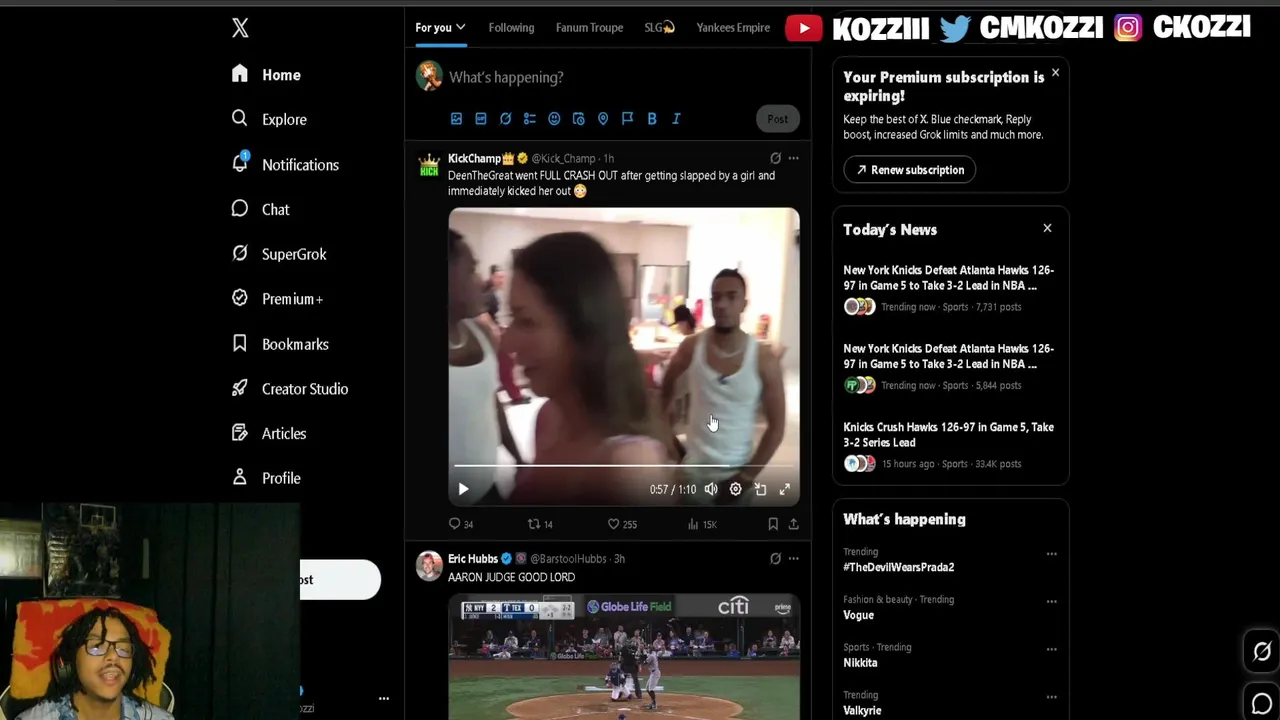1280x720 pixels.
Task: Open the KickChamp profile name
Action: pos(474,158)
